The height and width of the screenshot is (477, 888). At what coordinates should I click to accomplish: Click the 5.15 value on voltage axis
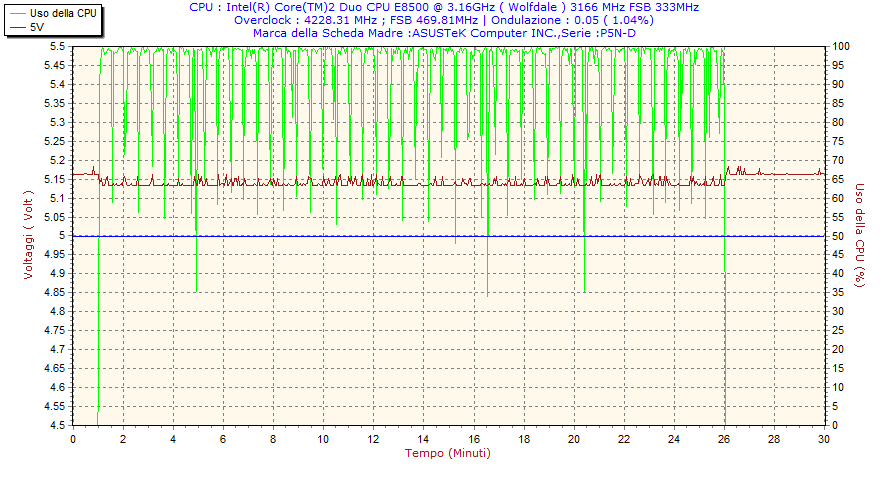point(54,179)
